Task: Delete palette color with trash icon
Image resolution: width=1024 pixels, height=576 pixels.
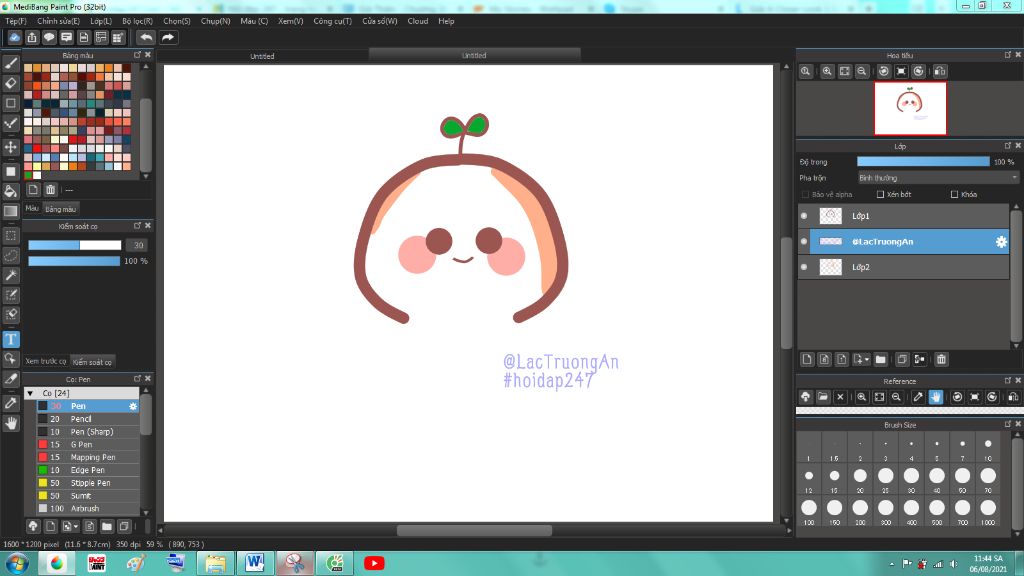Action: (50, 189)
